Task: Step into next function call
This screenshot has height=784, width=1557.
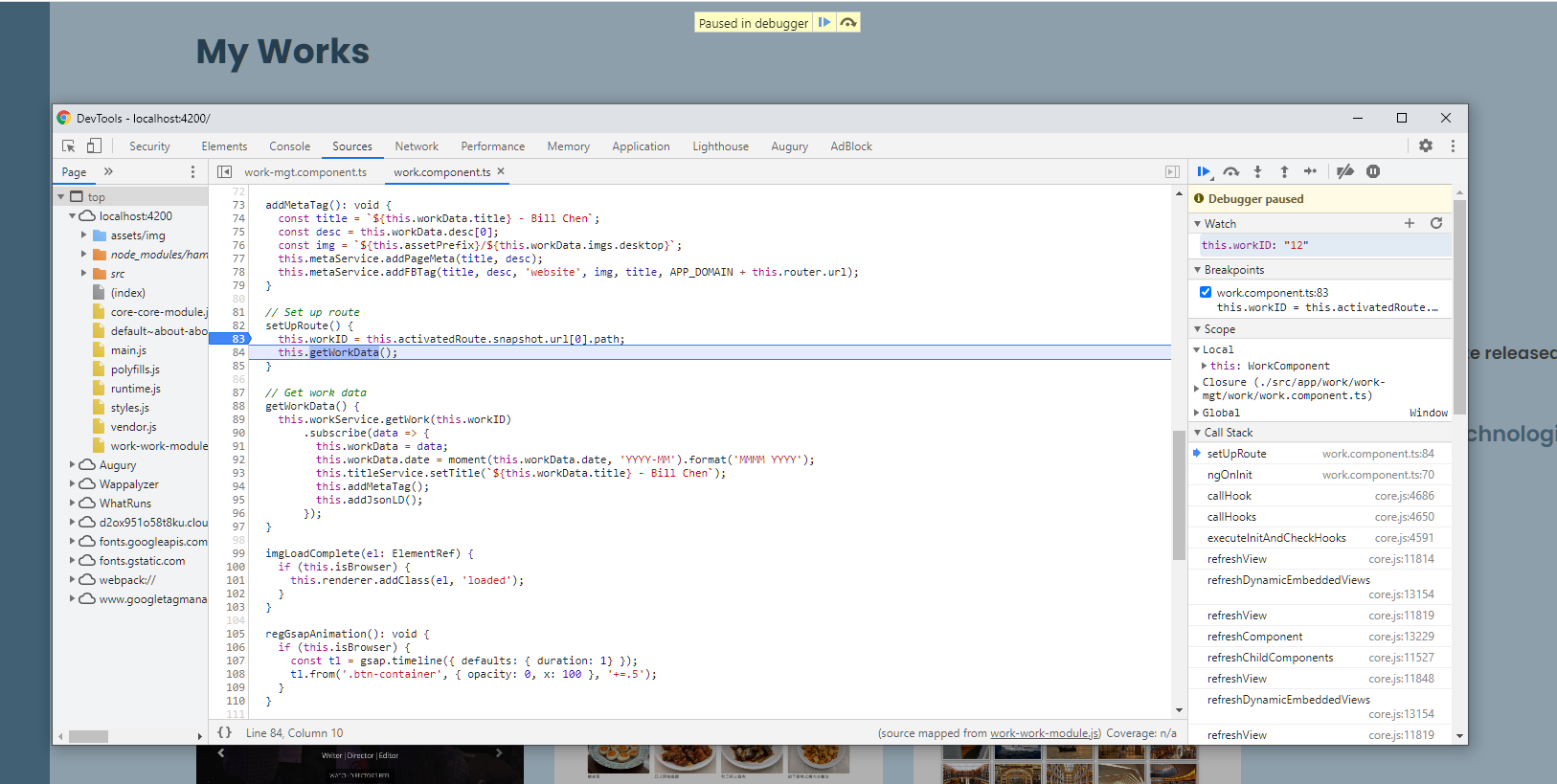Action: [x=1258, y=171]
